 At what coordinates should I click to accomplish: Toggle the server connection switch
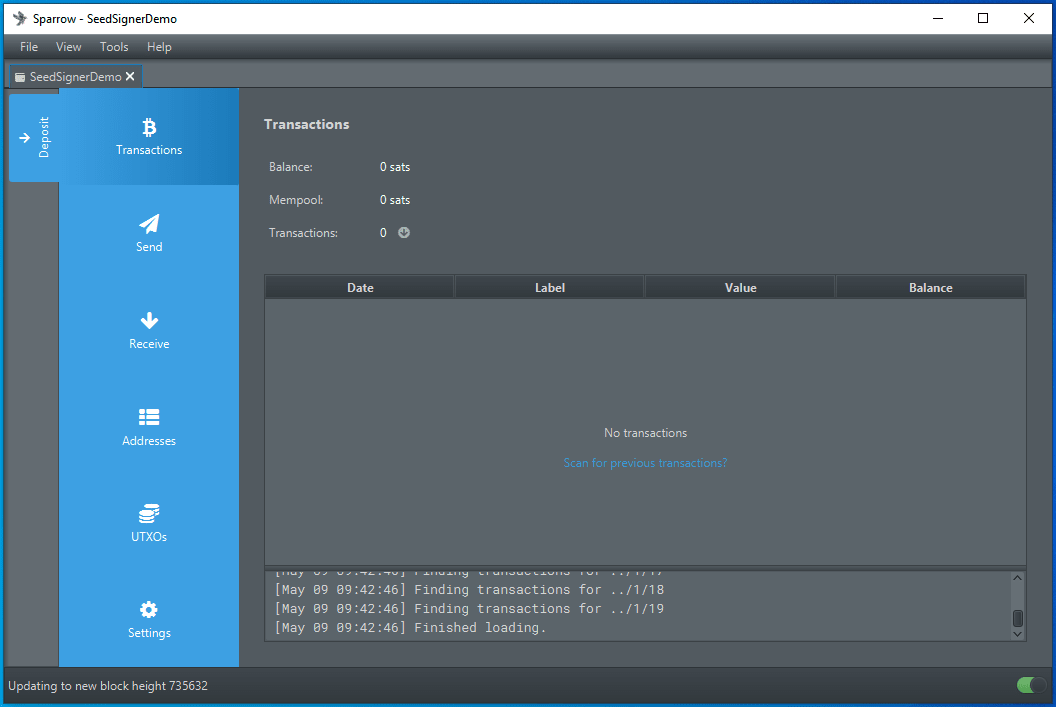click(1030, 685)
